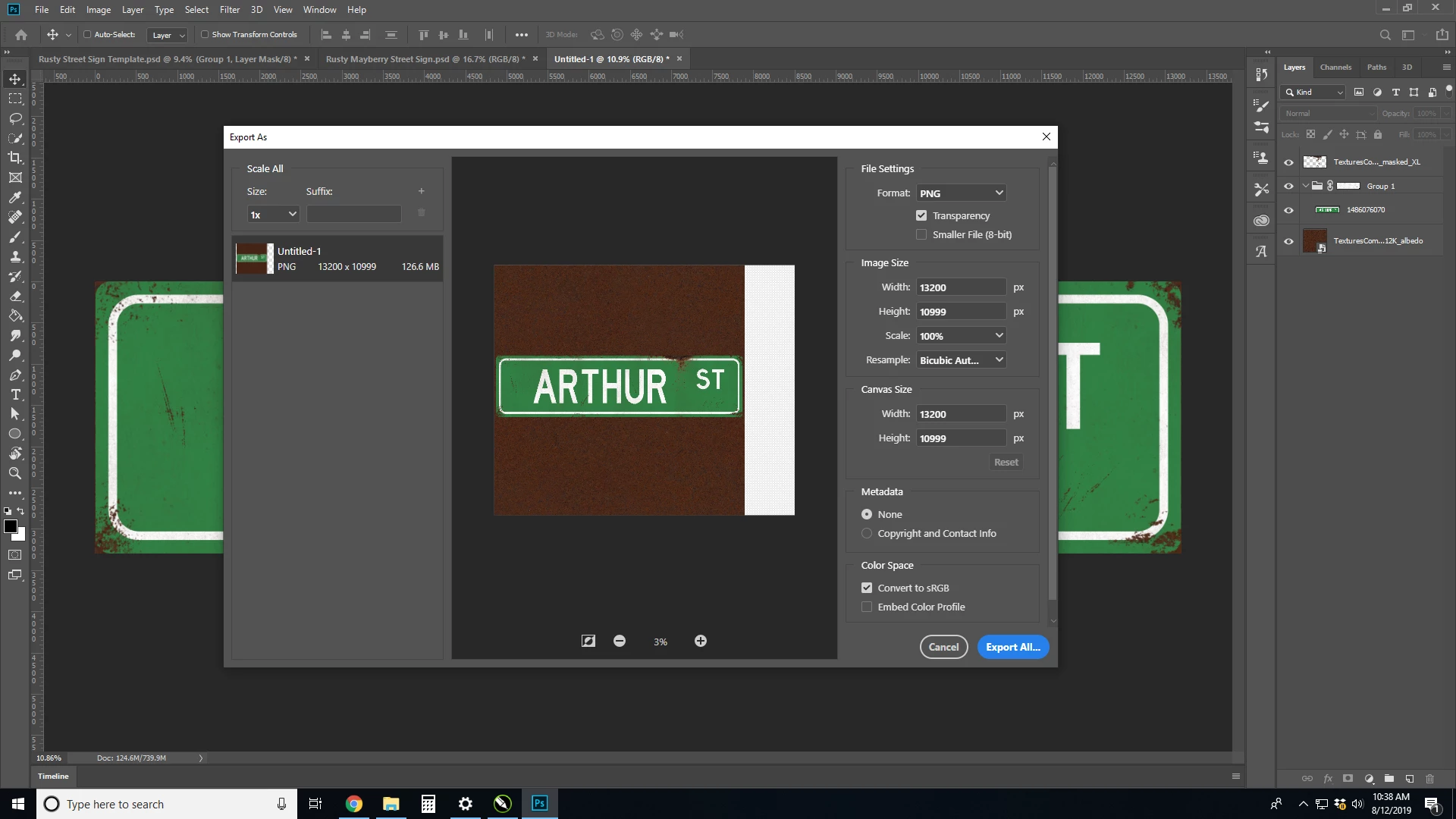
Task: Click the foreground color swatch
Action: [x=11, y=526]
